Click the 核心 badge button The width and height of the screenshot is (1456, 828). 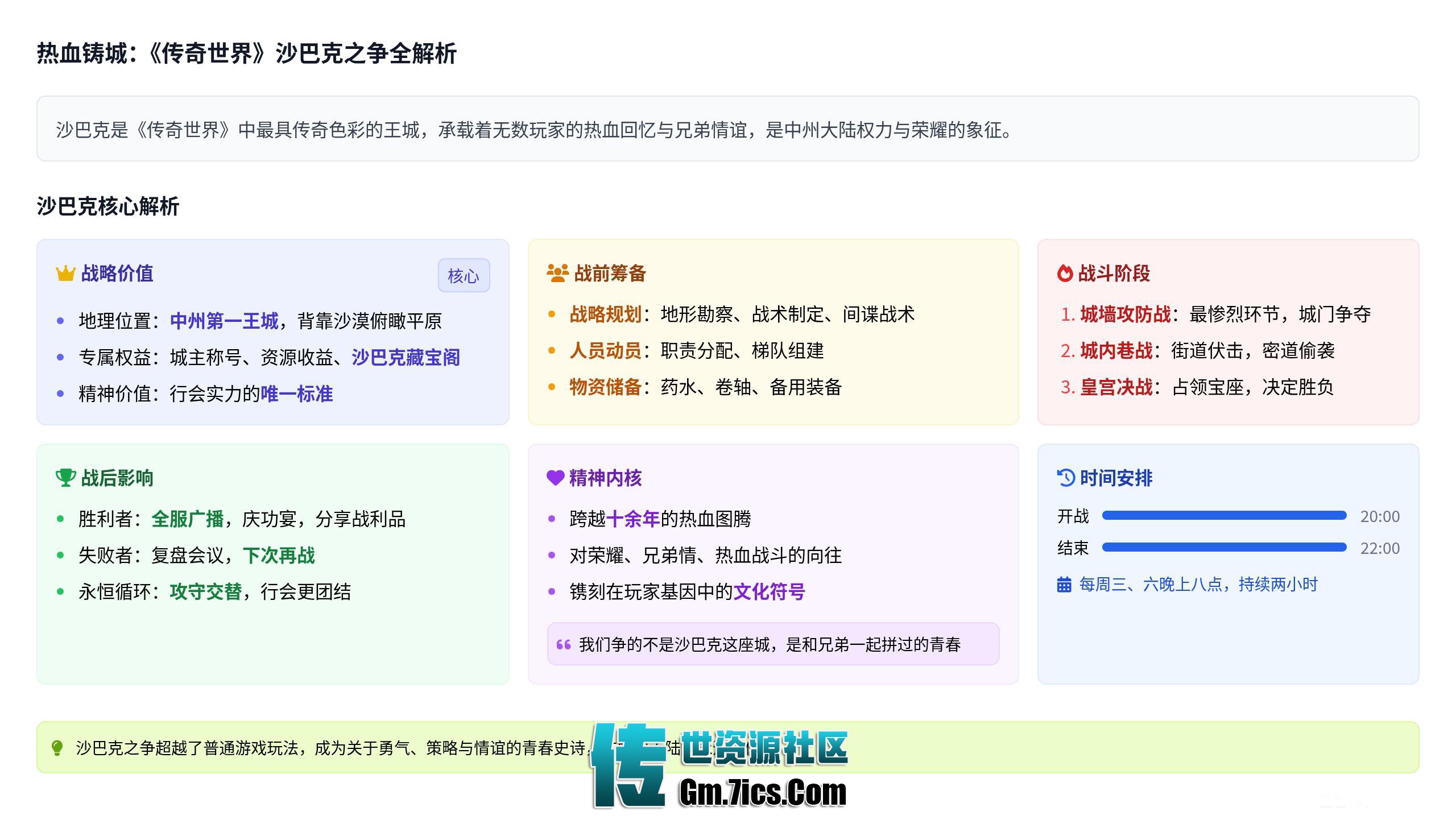(x=464, y=276)
